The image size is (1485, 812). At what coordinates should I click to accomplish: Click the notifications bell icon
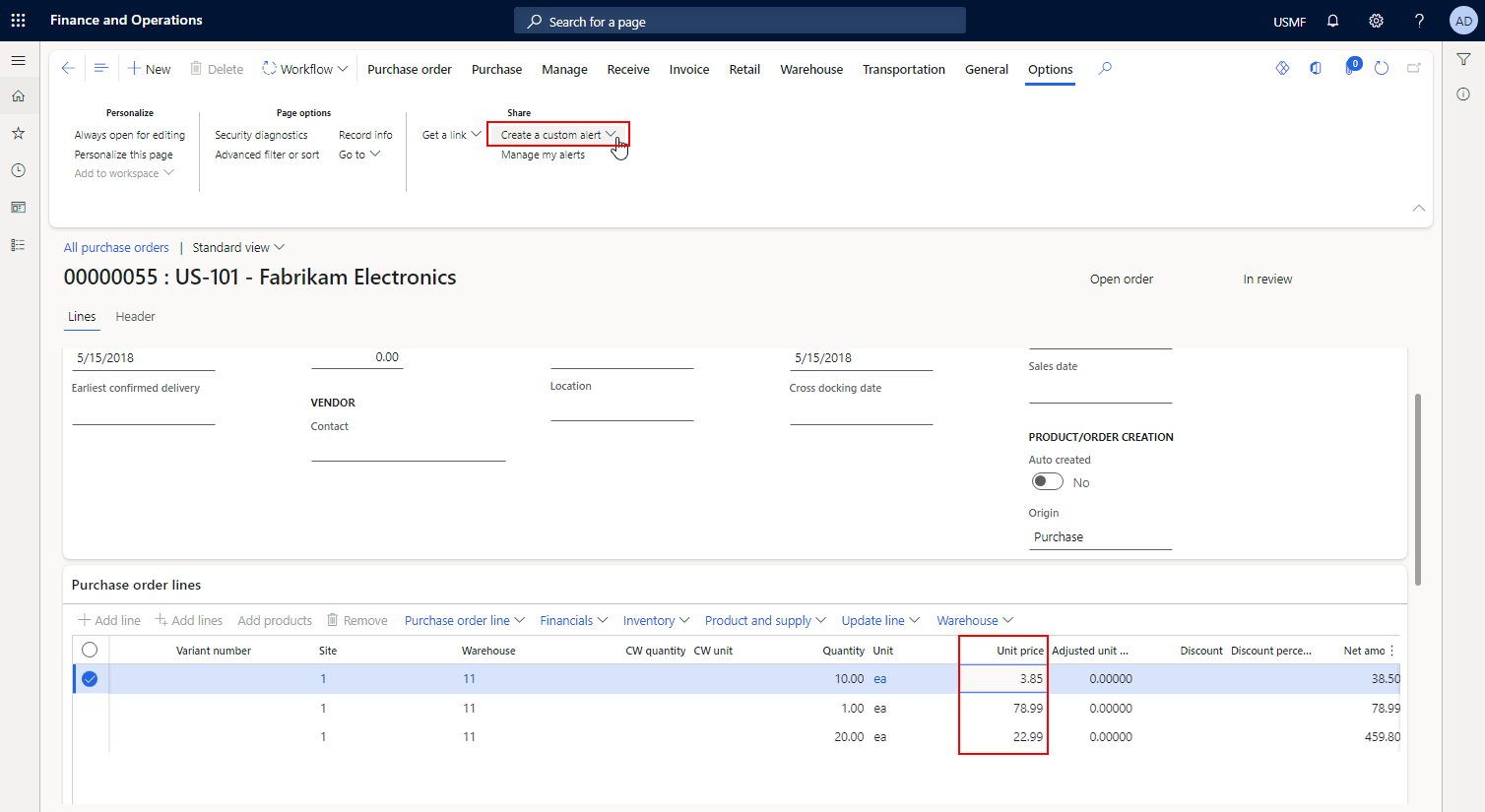(1332, 21)
